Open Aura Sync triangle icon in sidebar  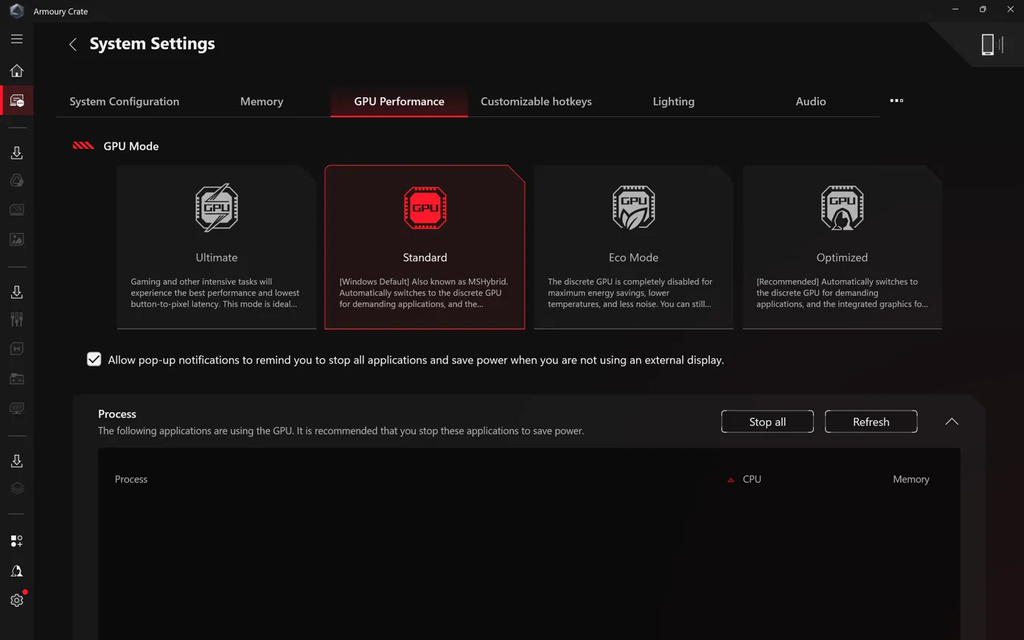[17, 181]
